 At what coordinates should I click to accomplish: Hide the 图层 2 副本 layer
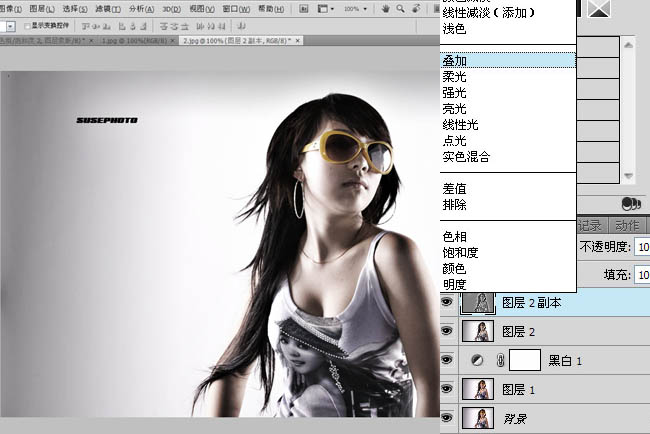click(447, 301)
